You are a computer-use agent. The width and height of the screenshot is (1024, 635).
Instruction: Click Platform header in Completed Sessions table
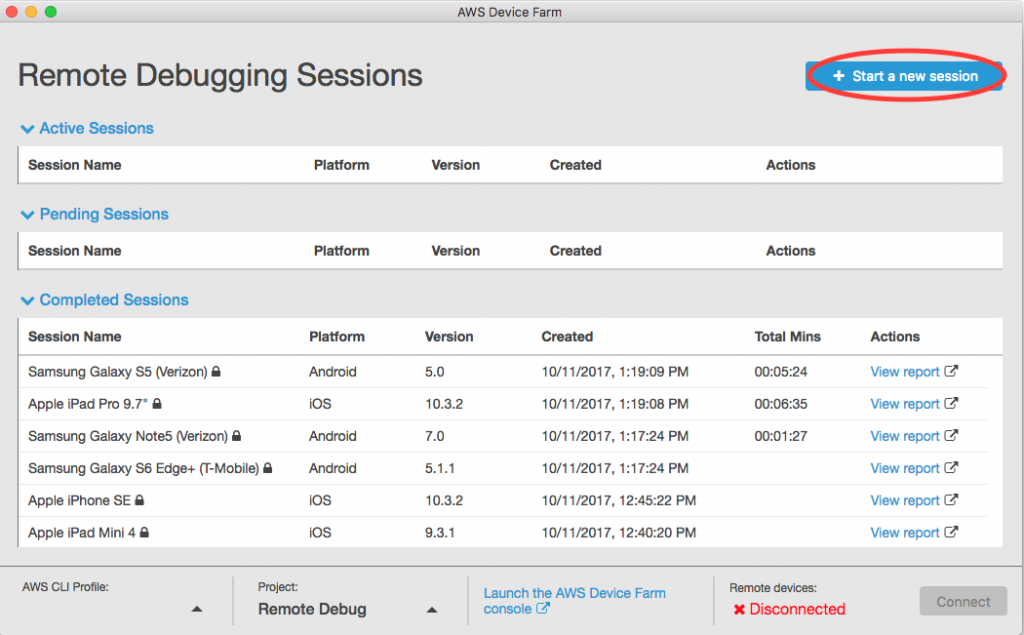click(337, 336)
